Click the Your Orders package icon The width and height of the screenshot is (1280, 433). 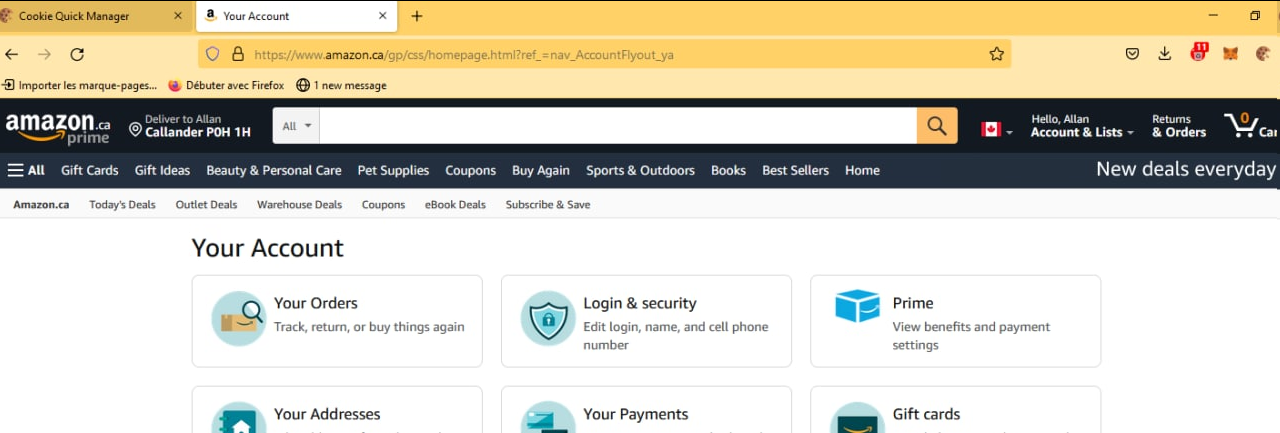[x=239, y=319]
